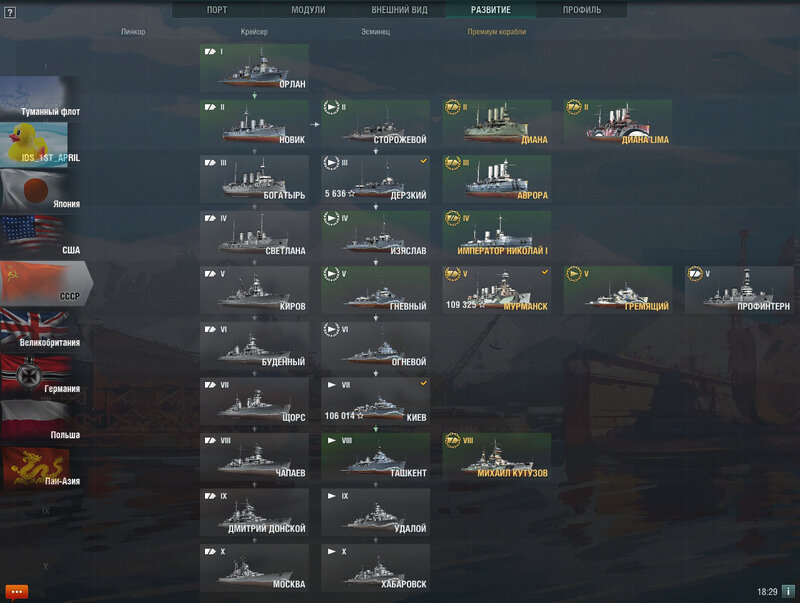Select the Туманный флот nation flag
This screenshot has height=603, width=800.
click(40, 98)
